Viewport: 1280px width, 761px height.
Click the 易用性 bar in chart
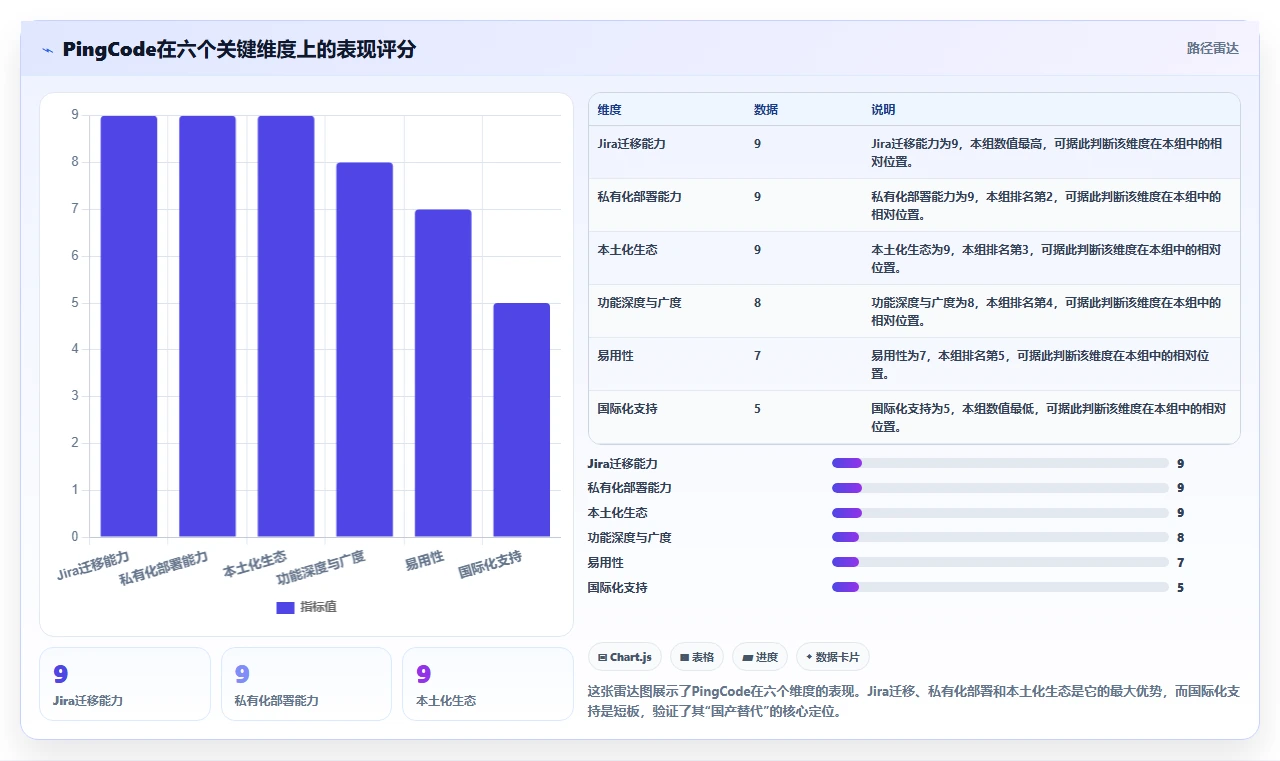coord(443,373)
